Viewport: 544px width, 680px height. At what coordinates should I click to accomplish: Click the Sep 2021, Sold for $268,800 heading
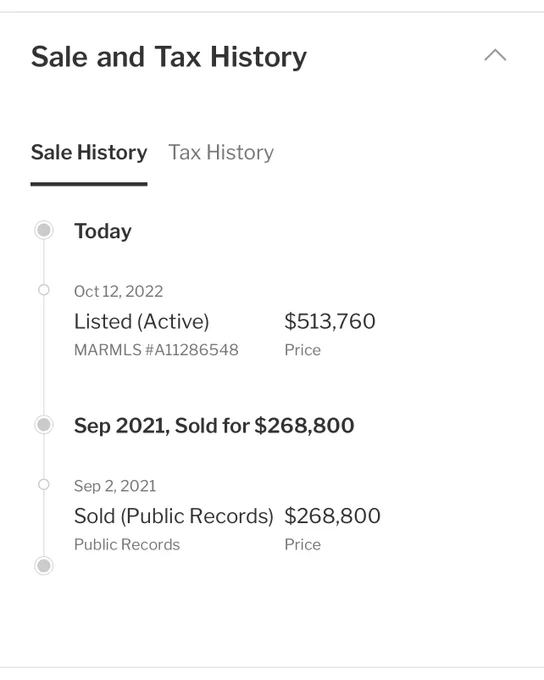click(x=214, y=425)
